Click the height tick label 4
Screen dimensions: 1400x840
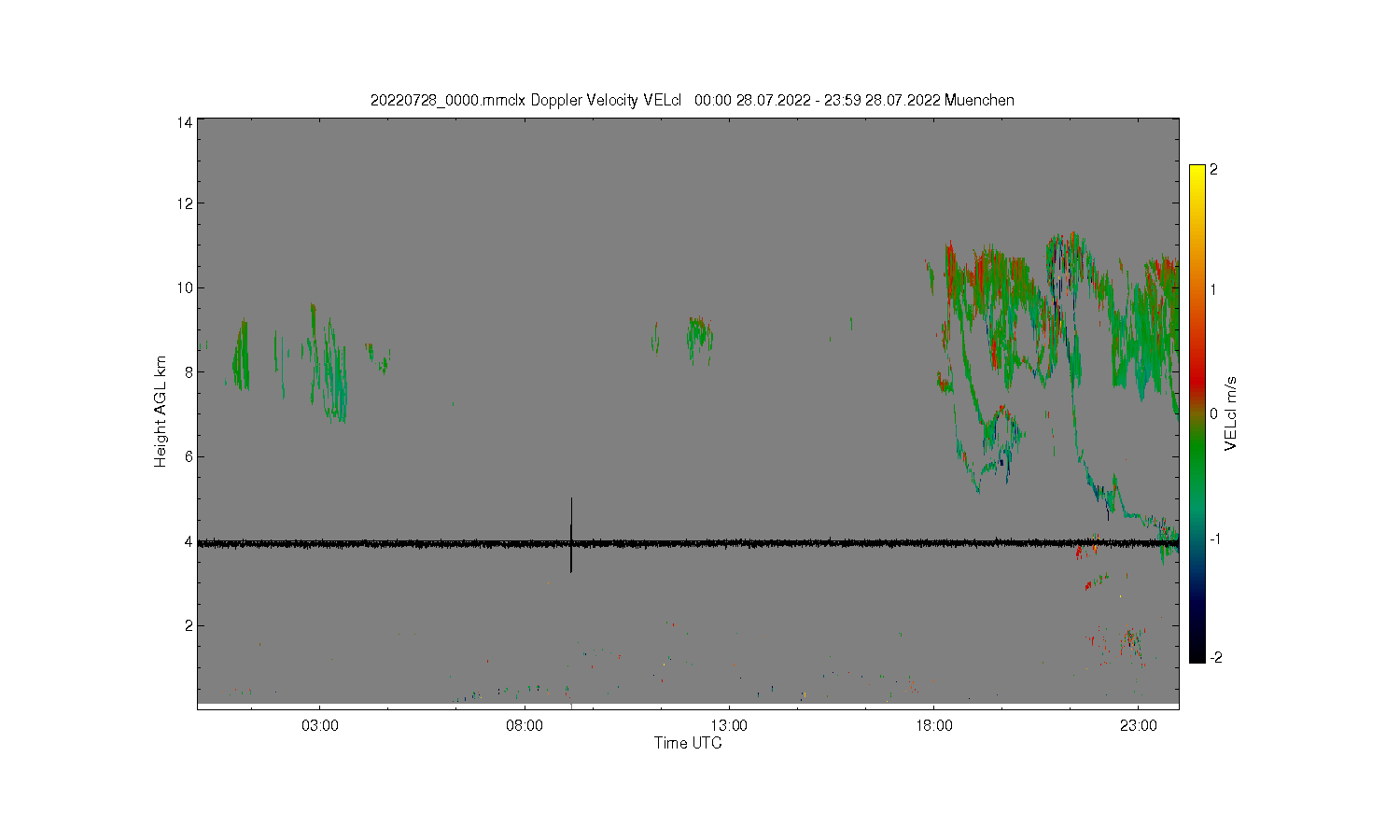coord(189,541)
